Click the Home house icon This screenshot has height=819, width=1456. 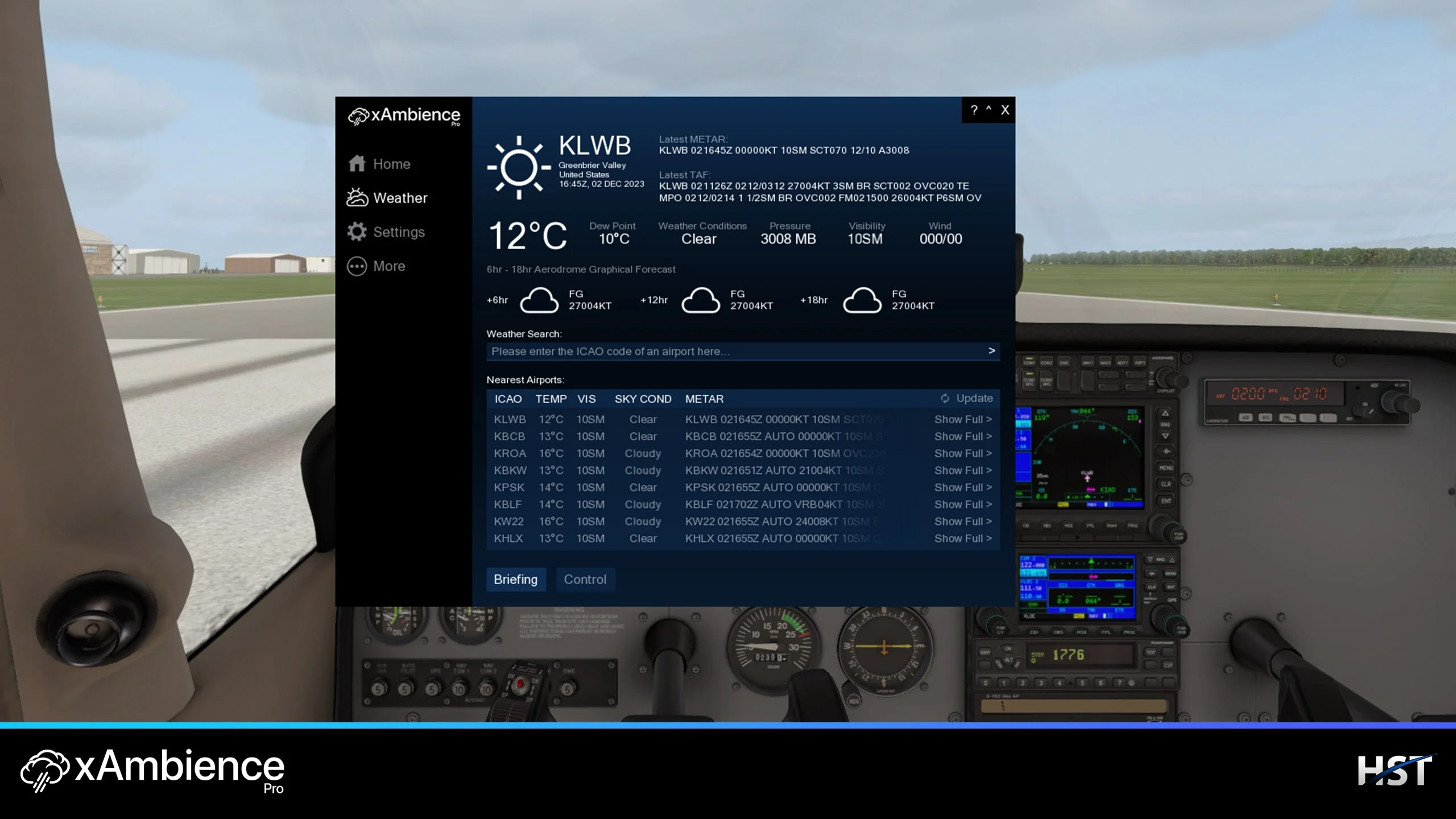(357, 163)
